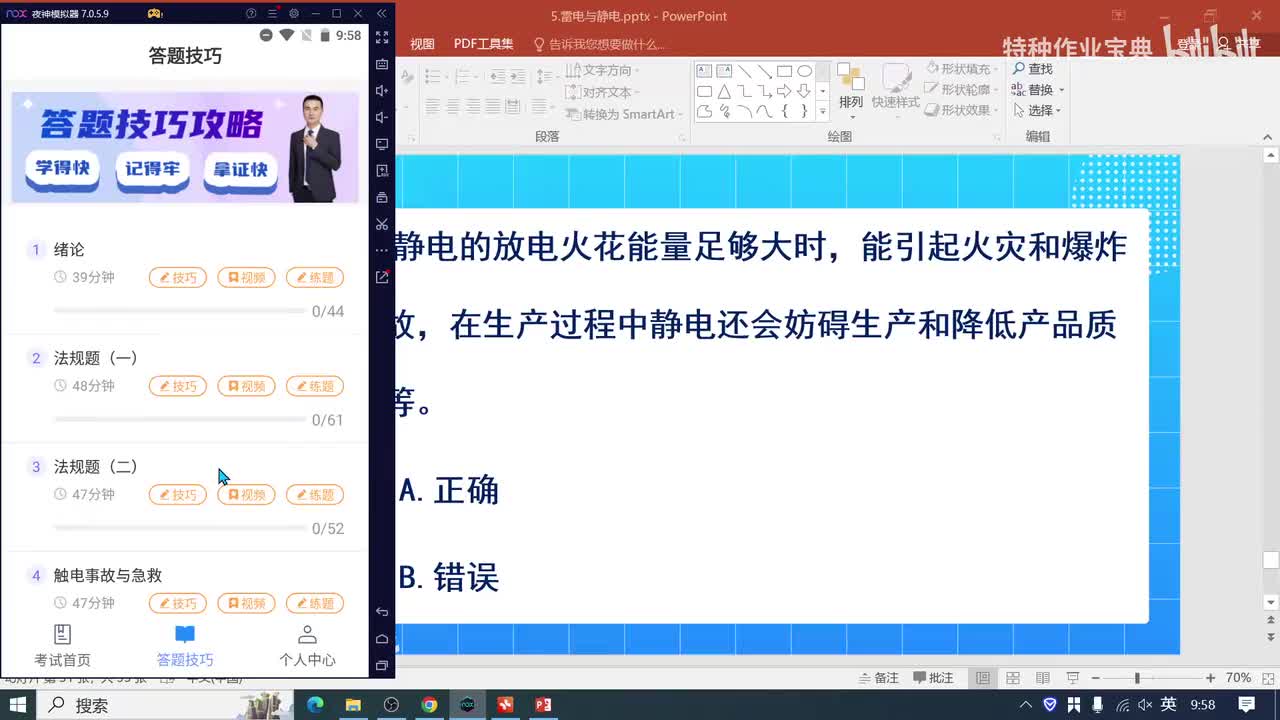Screen dimensions: 1280x720
Task: Select the rectangle shape in shapes gallery
Action: (784, 71)
